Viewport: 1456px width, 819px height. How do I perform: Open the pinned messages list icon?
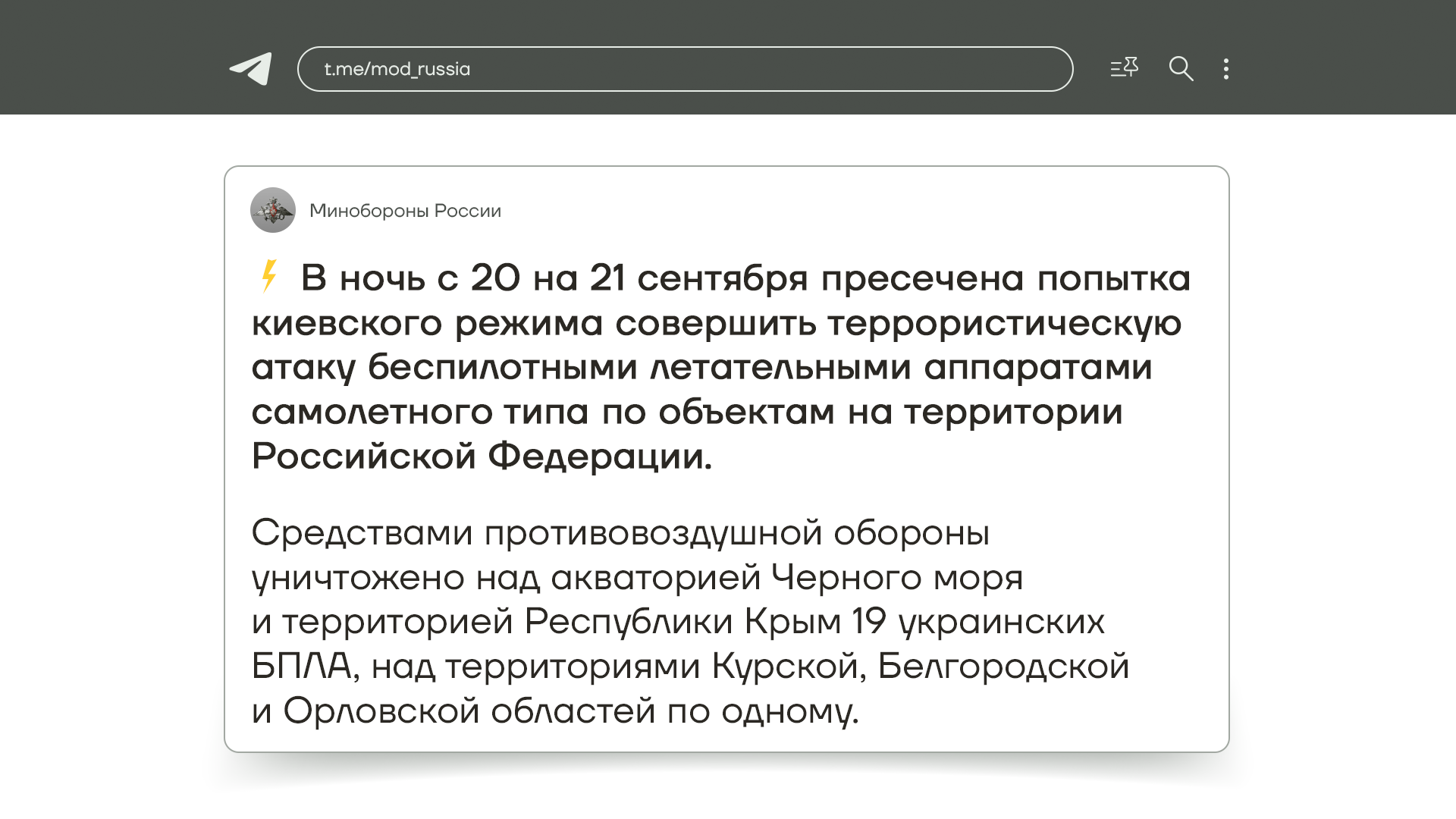(x=1124, y=68)
